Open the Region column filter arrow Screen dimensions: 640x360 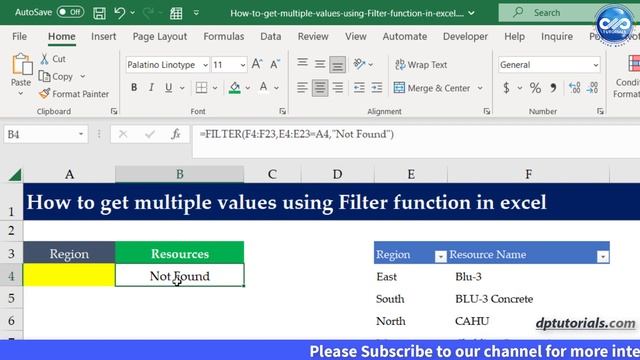pos(440,256)
